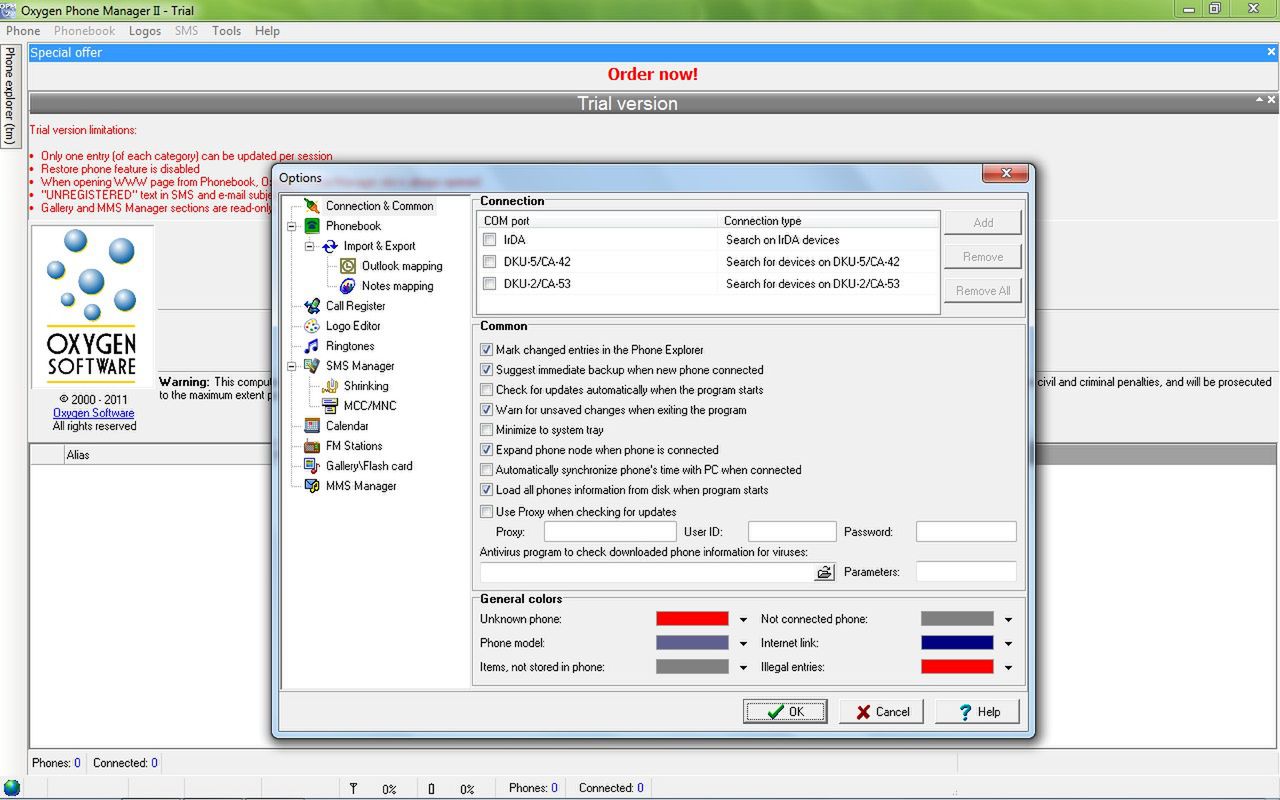Click the Phone menu

[22, 31]
